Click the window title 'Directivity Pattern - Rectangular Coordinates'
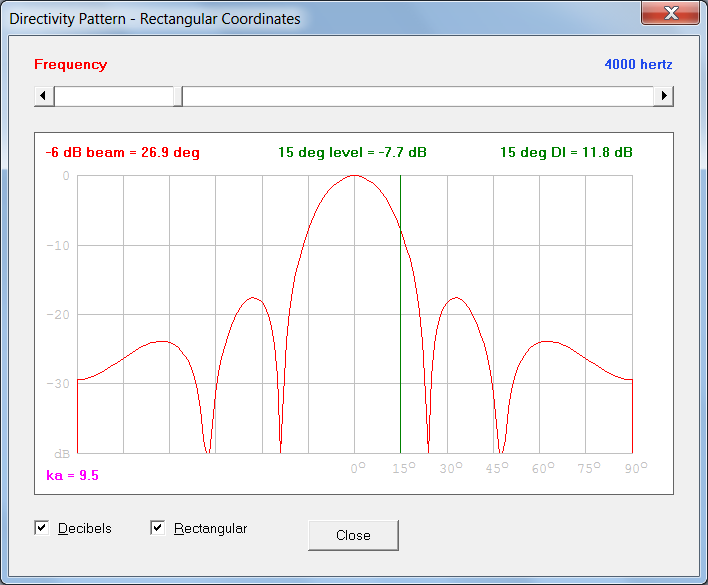708x585 pixels. pyautogui.click(x=155, y=19)
